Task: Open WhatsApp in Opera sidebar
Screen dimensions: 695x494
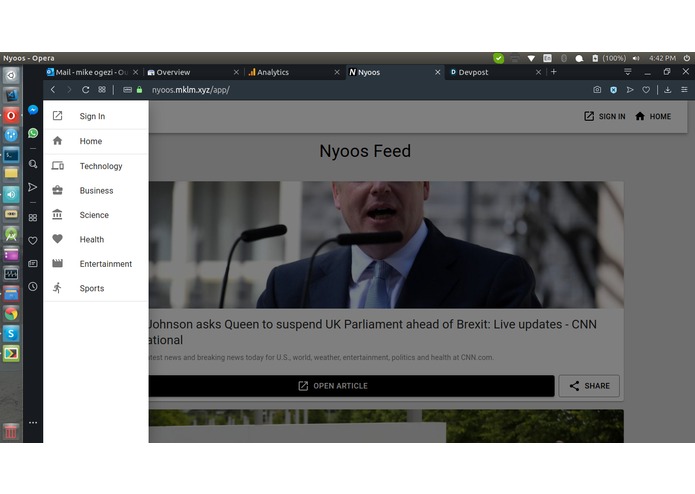Action: 33,133
